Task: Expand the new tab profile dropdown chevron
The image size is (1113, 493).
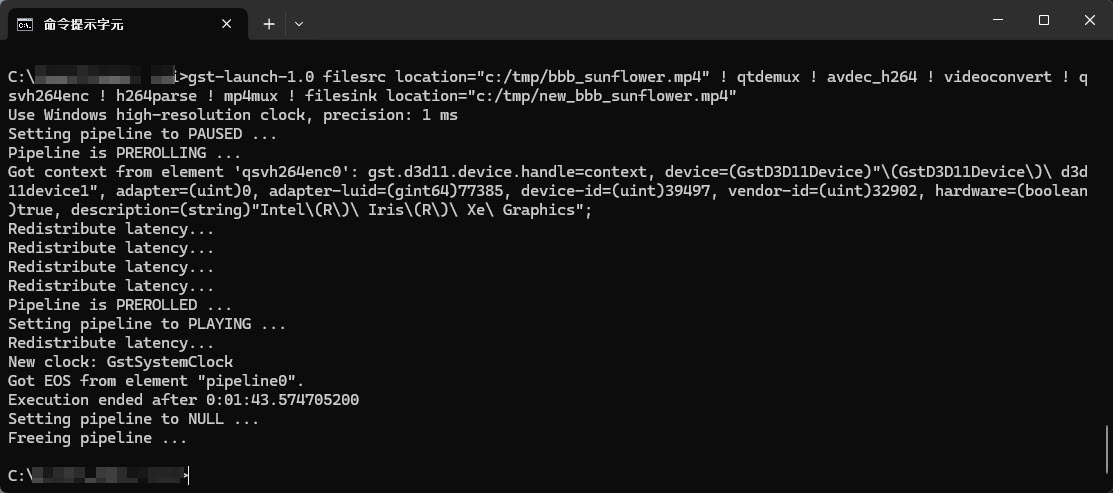Action: 299,24
